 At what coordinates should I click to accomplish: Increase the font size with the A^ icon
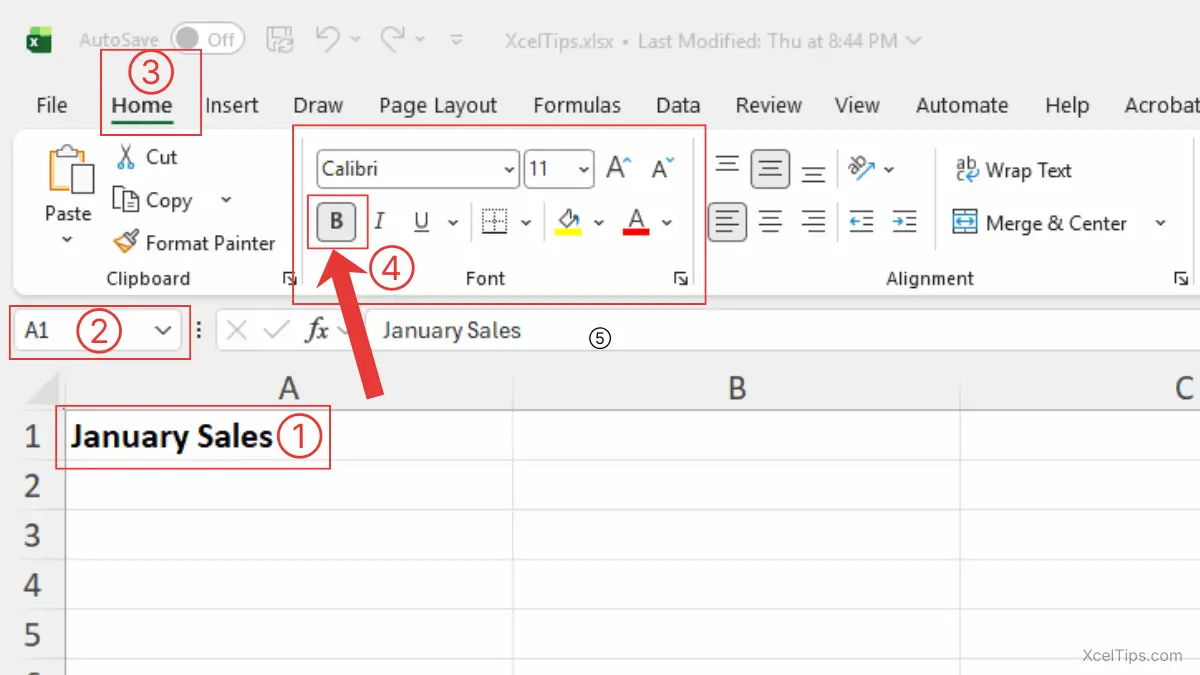tap(616, 167)
